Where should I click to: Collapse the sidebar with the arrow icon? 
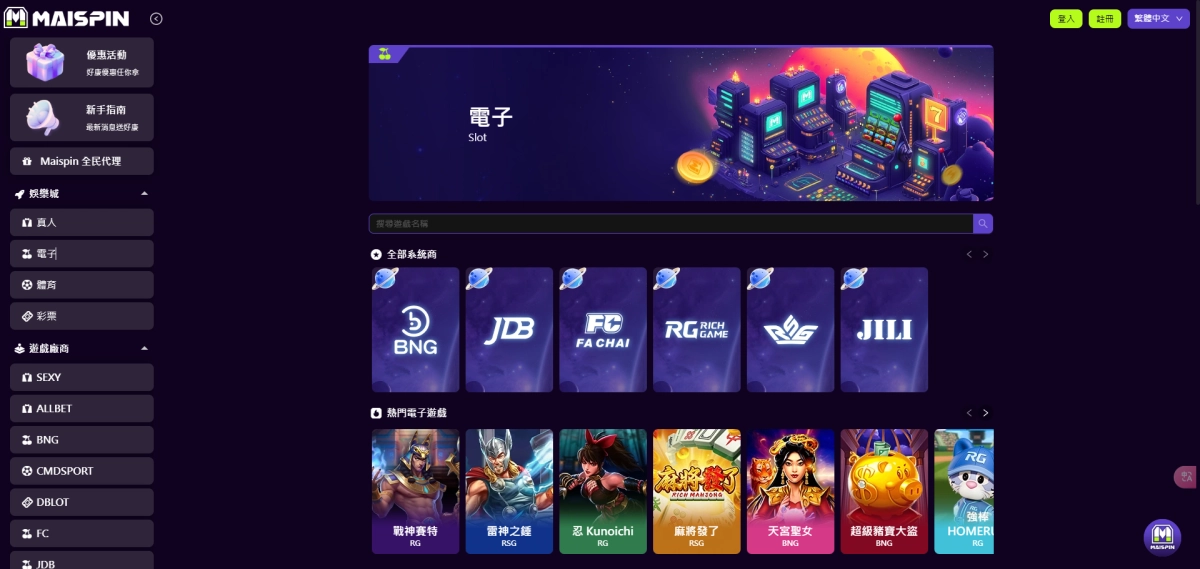[x=156, y=19]
